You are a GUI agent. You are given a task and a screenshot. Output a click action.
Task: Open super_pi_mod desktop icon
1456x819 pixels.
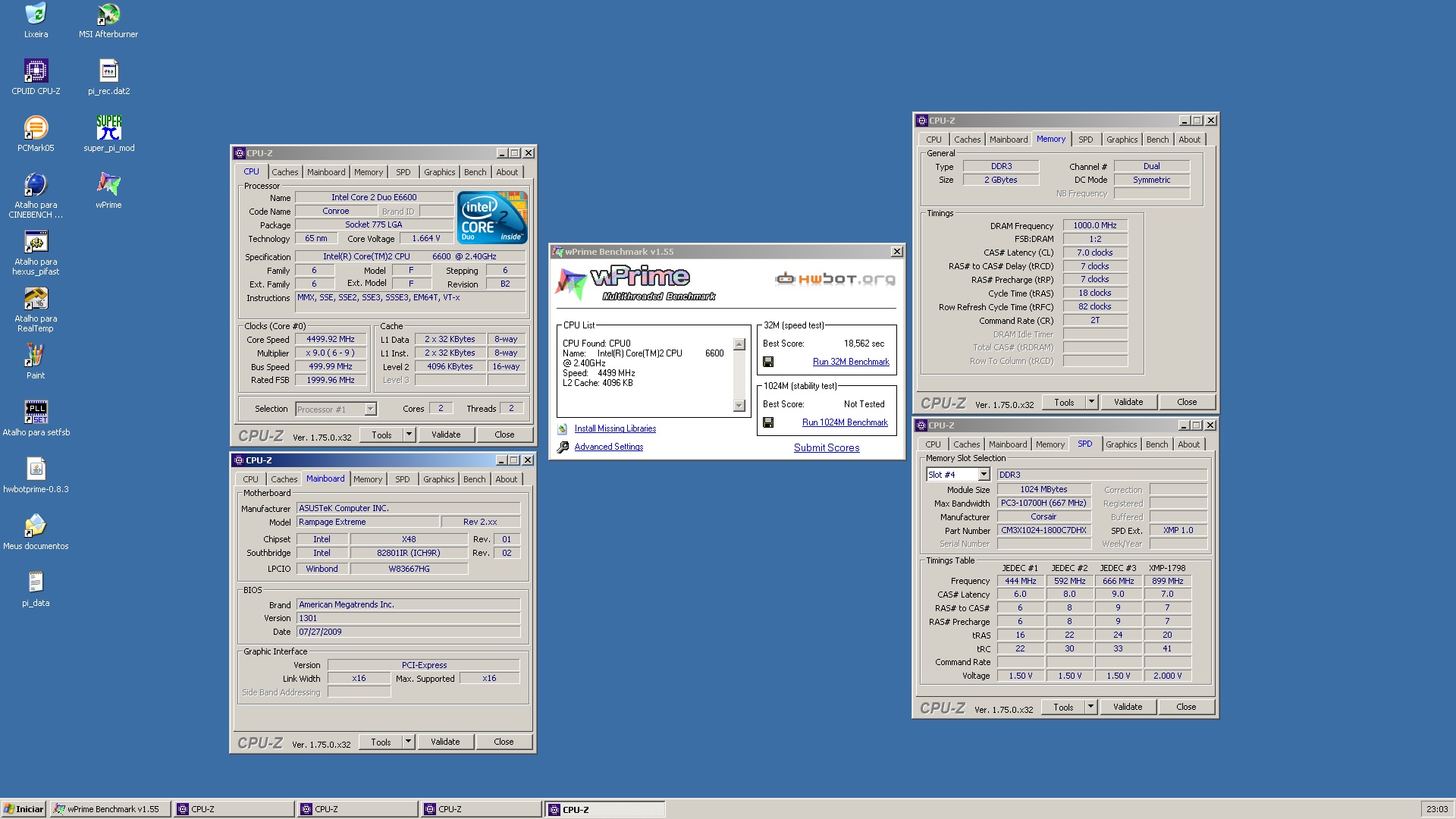[108, 128]
